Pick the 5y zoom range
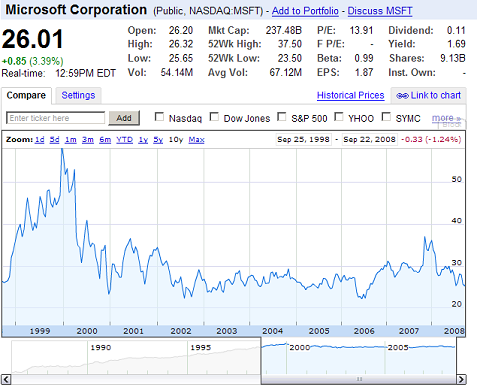This screenshot has width=477, height=390. click(x=158, y=139)
